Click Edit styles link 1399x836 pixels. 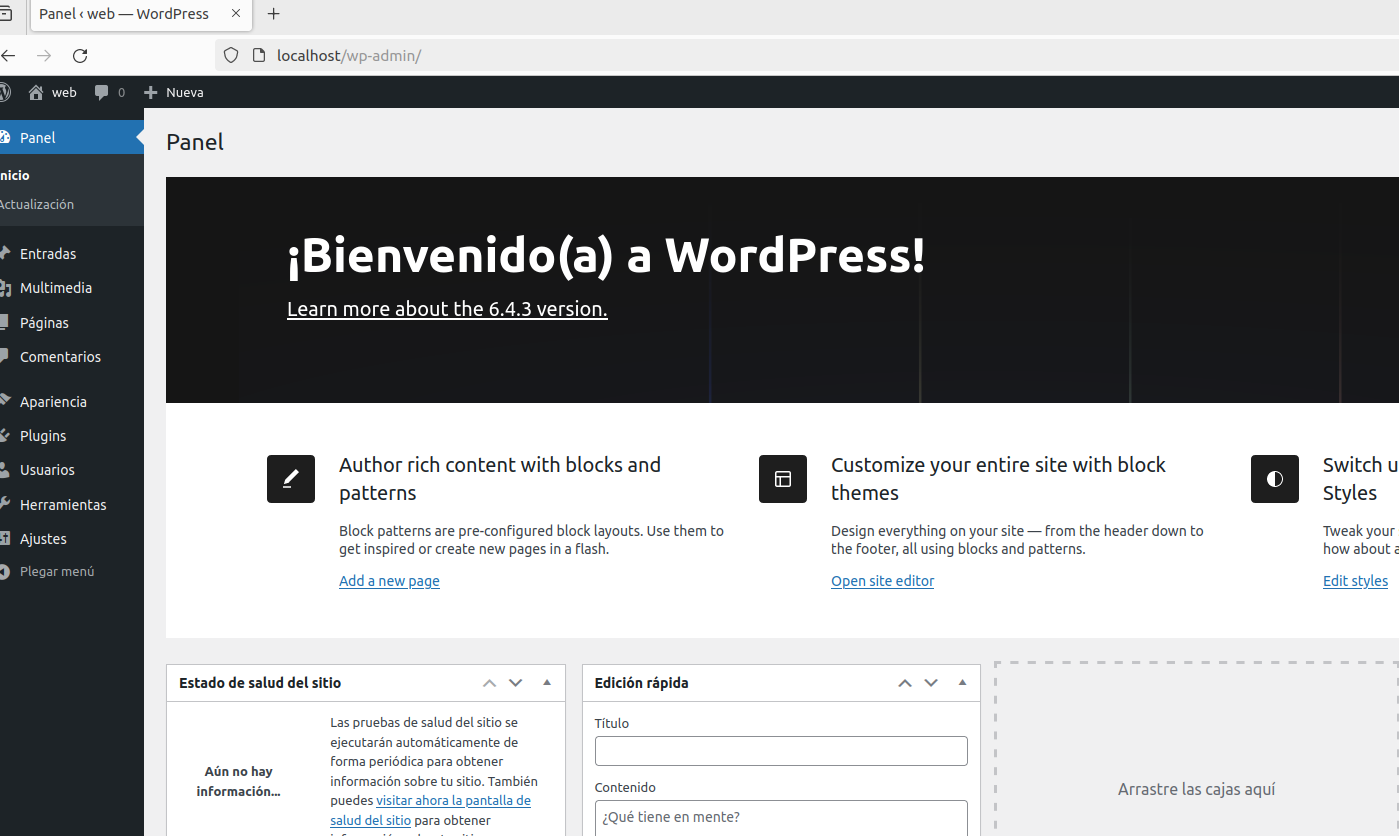[x=1355, y=581]
